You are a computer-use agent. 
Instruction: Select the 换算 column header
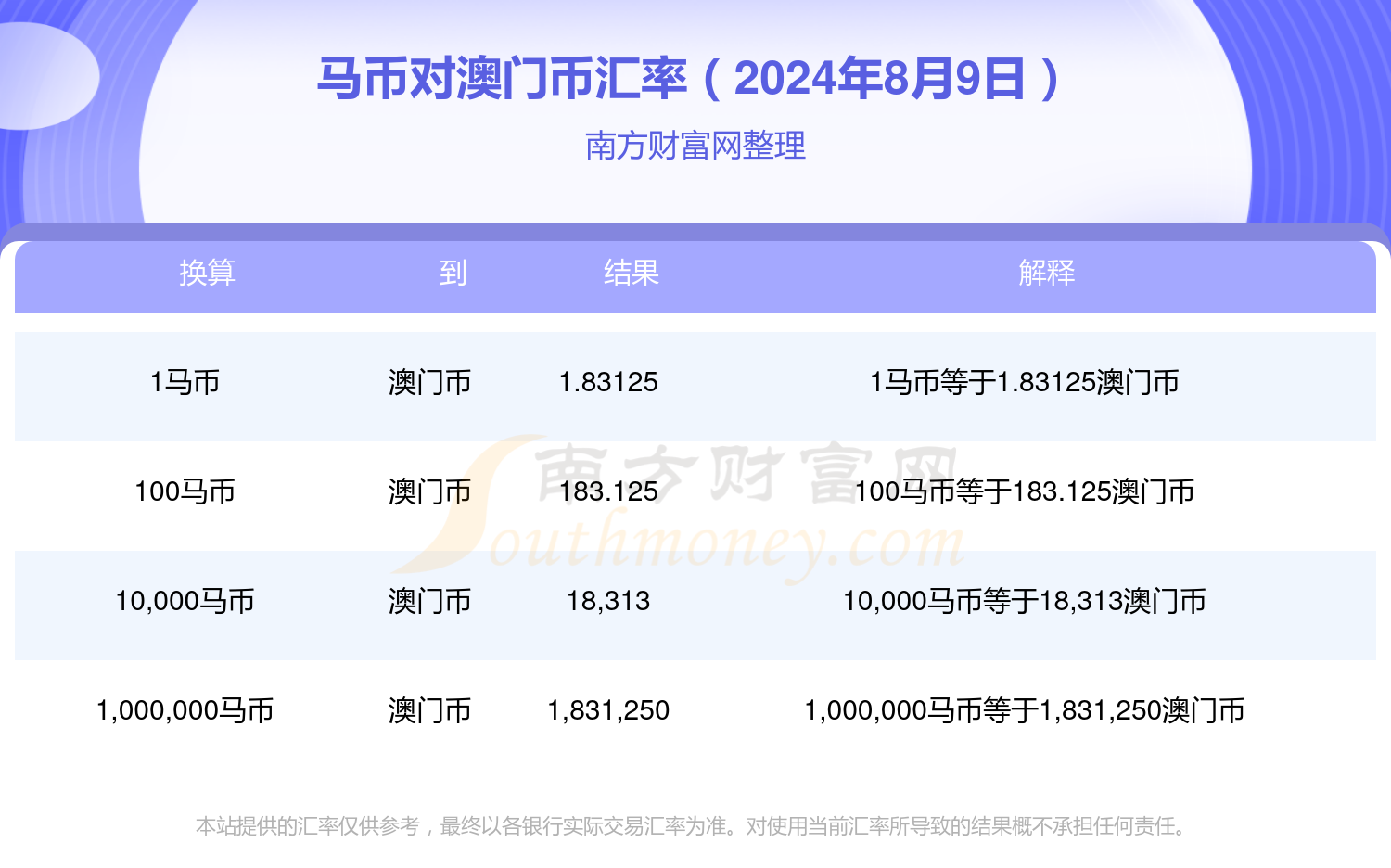(206, 273)
